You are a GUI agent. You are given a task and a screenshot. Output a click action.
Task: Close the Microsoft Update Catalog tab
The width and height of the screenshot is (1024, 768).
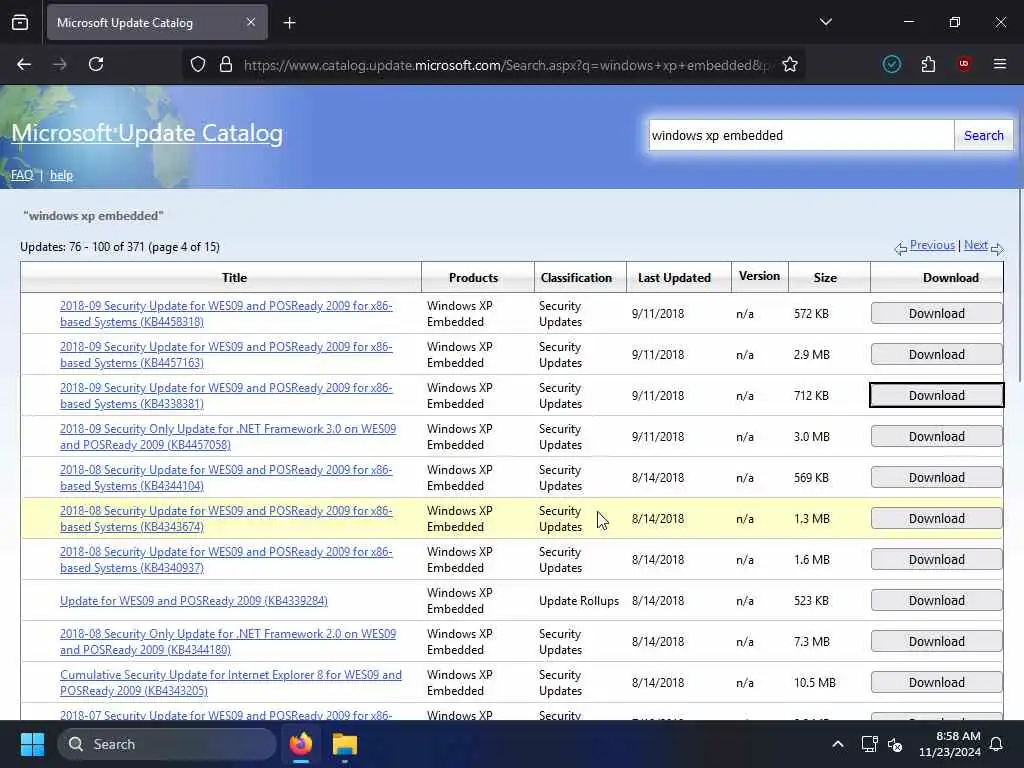click(251, 23)
